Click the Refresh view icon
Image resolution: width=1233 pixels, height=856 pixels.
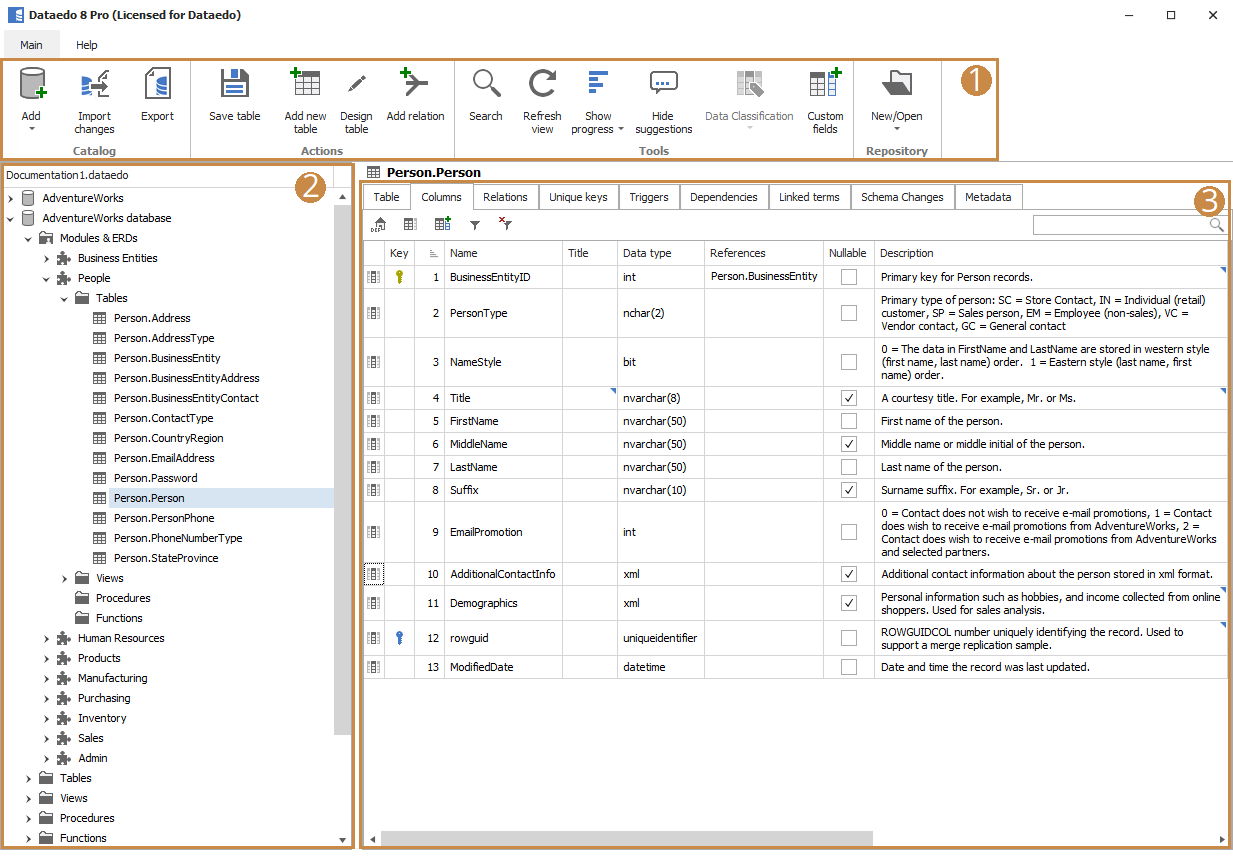(542, 84)
